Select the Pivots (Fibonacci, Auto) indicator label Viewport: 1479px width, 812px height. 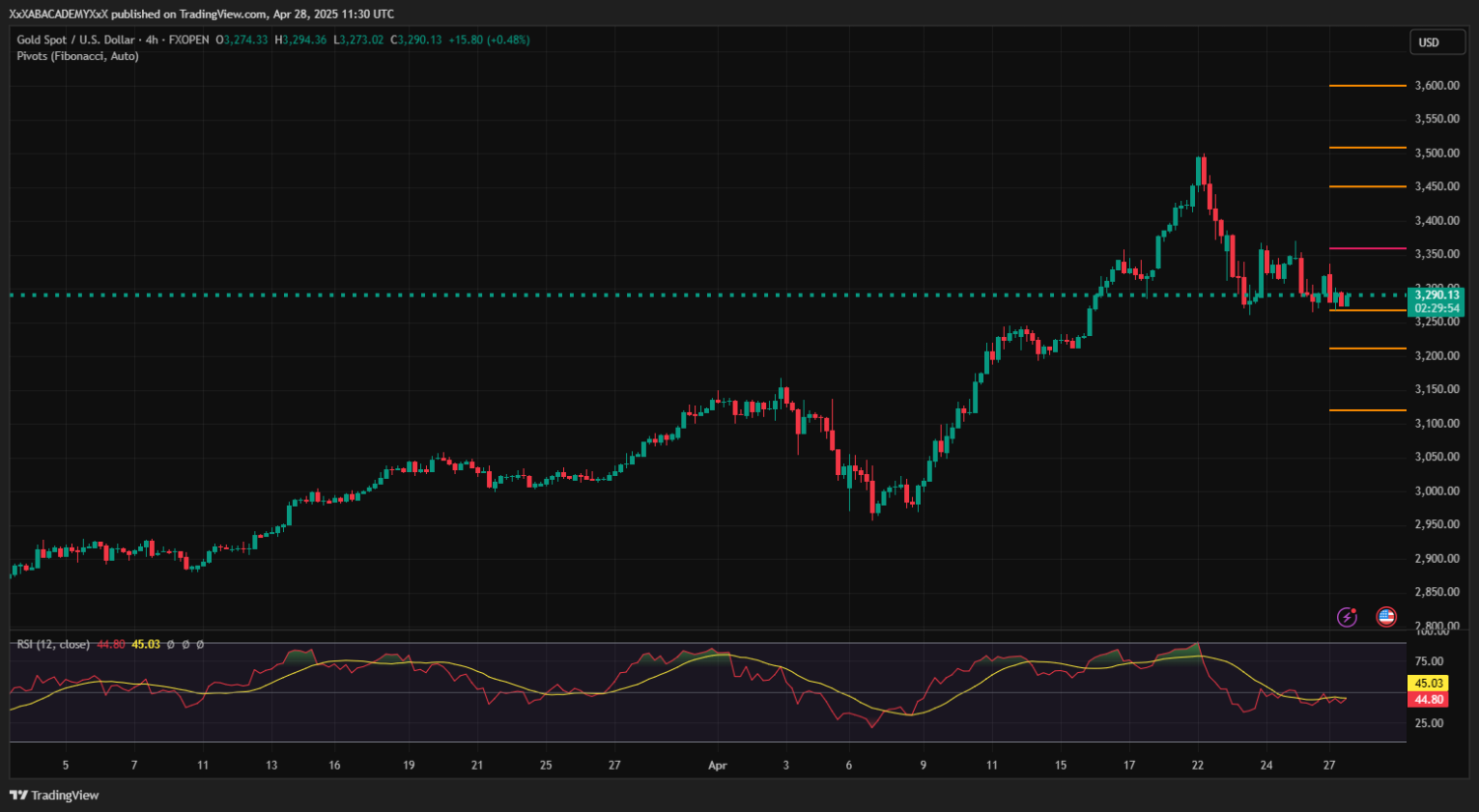pyautogui.click(x=78, y=56)
